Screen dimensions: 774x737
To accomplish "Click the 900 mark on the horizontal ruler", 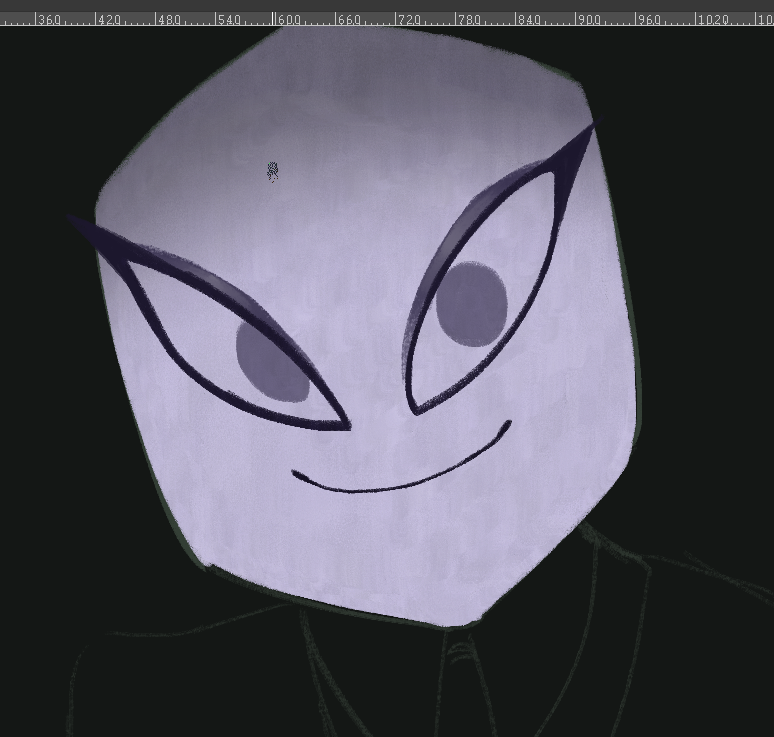I will [589, 20].
